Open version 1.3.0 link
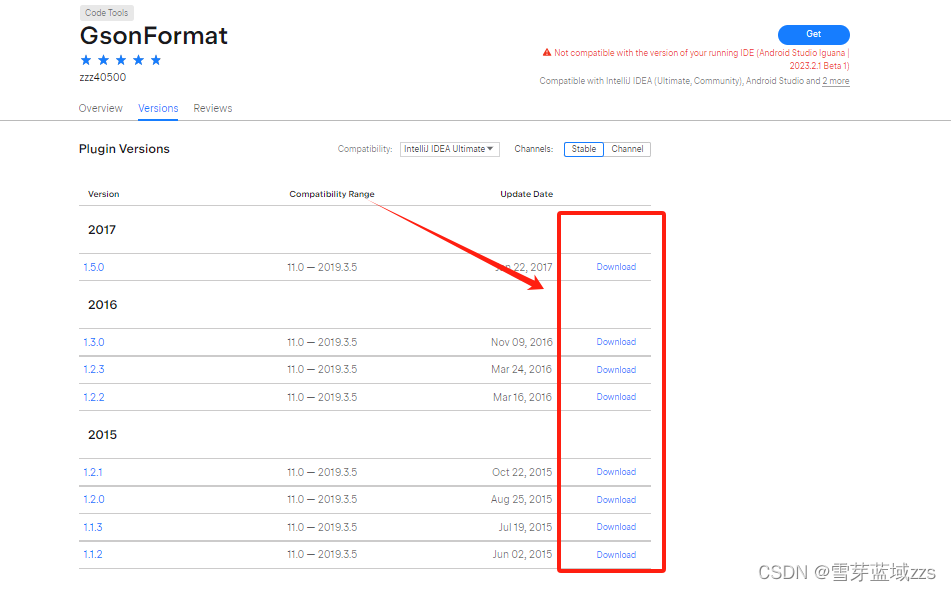951x591 pixels. point(94,342)
